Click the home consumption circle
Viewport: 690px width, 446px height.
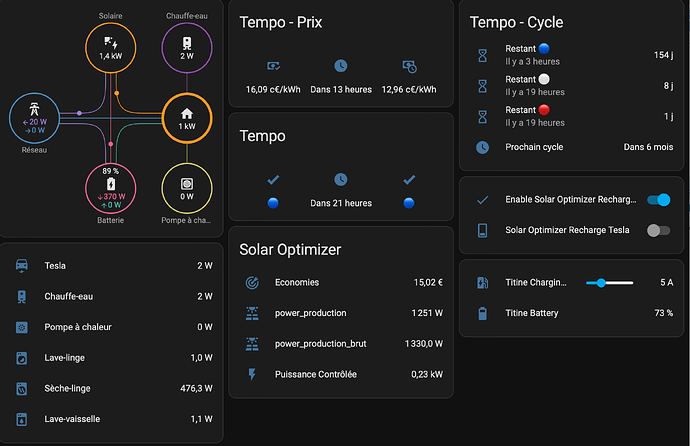coord(186,119)
